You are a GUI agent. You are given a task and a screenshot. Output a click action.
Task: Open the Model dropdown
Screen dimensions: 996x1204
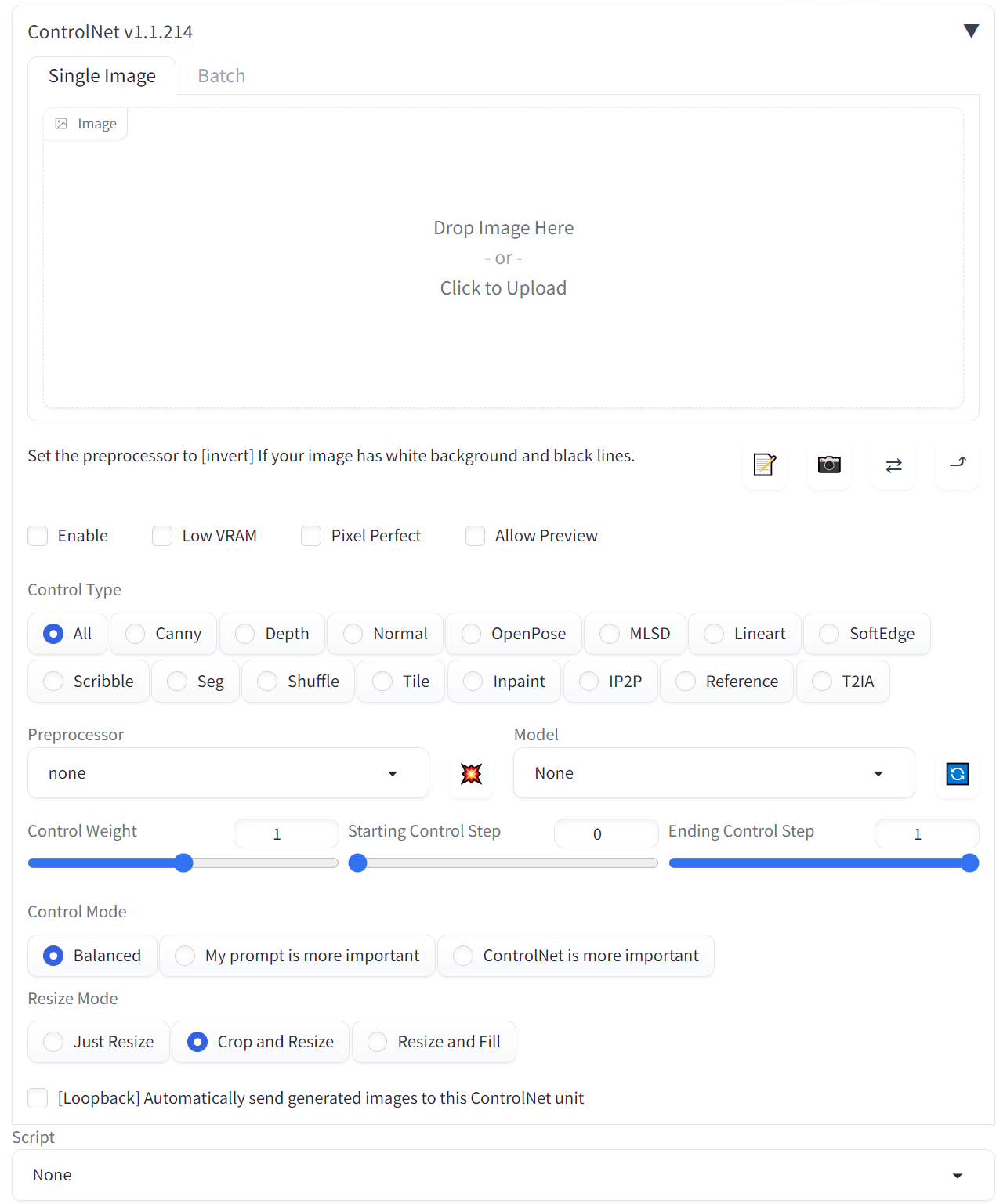pyautogui.click(x=714, y=773)
